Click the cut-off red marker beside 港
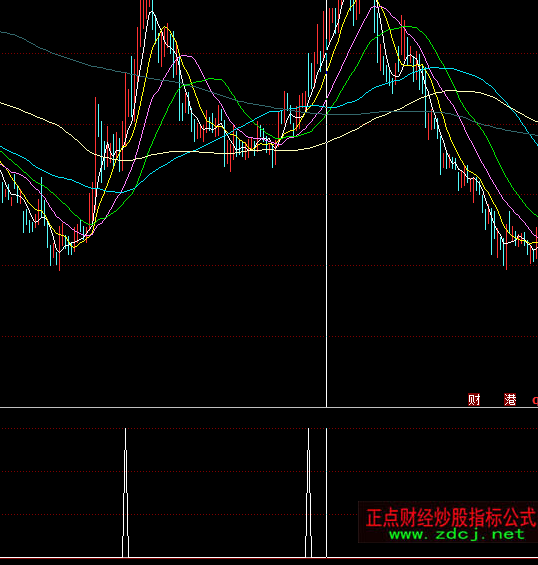 [x=535, y=400]
